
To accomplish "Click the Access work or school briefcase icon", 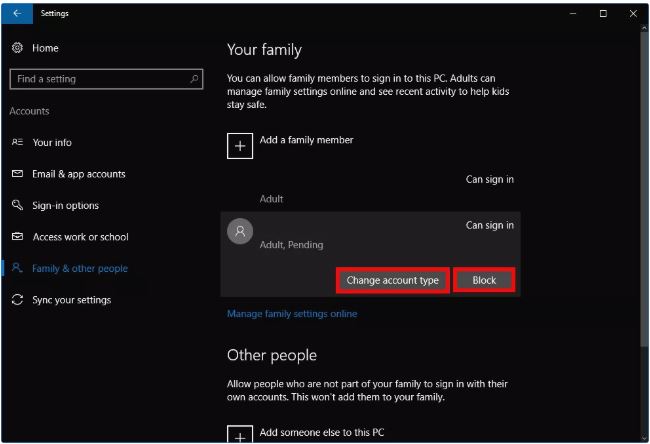I will point(17,237).
